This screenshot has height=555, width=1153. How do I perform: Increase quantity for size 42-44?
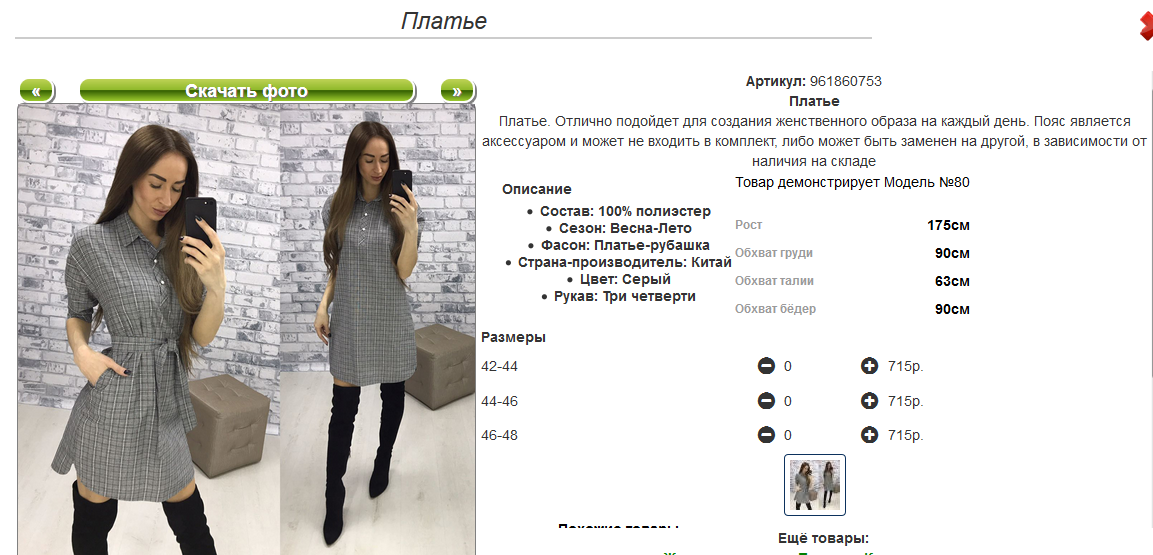coord(869,365)
